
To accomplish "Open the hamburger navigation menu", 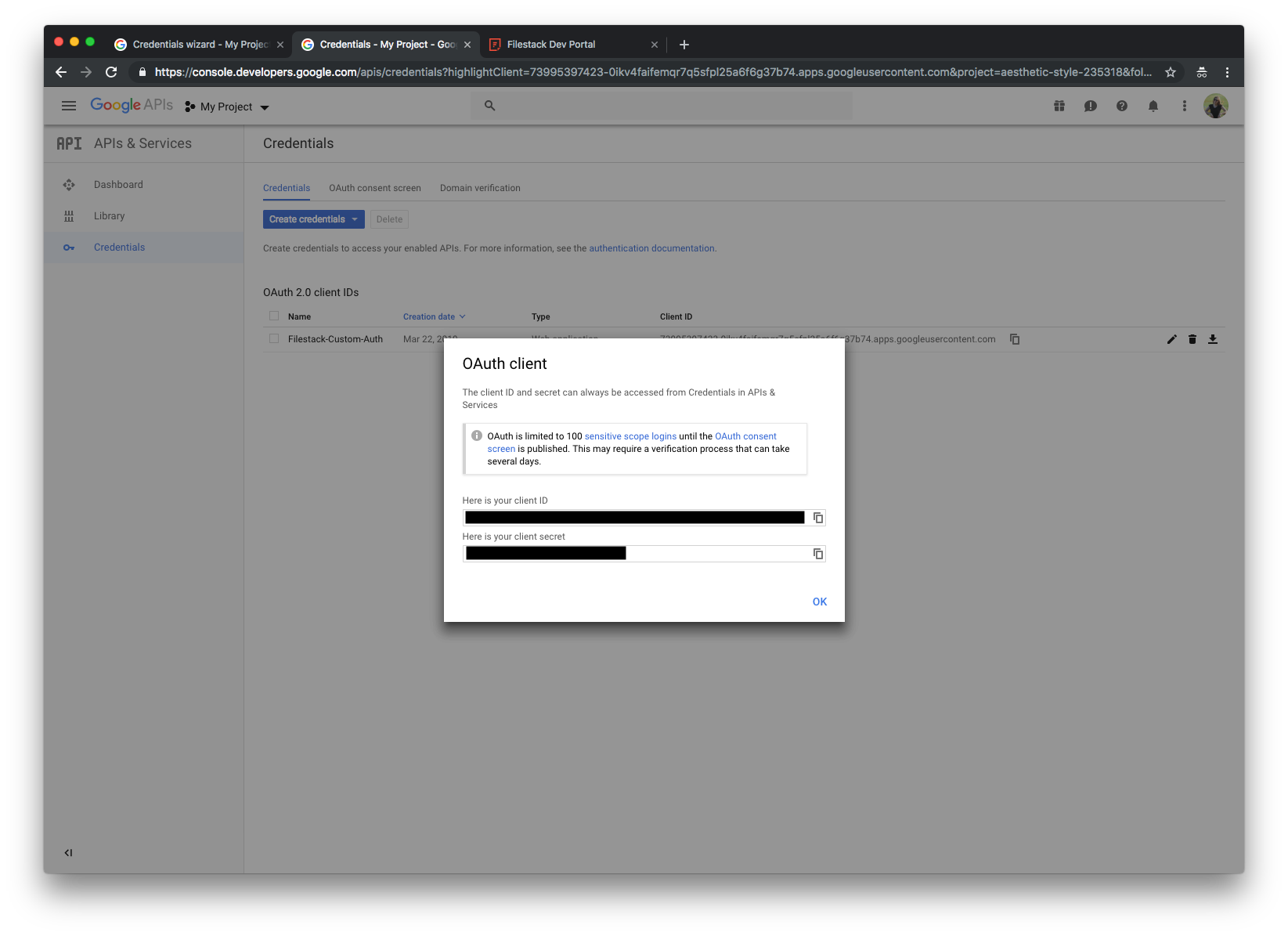I will tap(69, 106).
